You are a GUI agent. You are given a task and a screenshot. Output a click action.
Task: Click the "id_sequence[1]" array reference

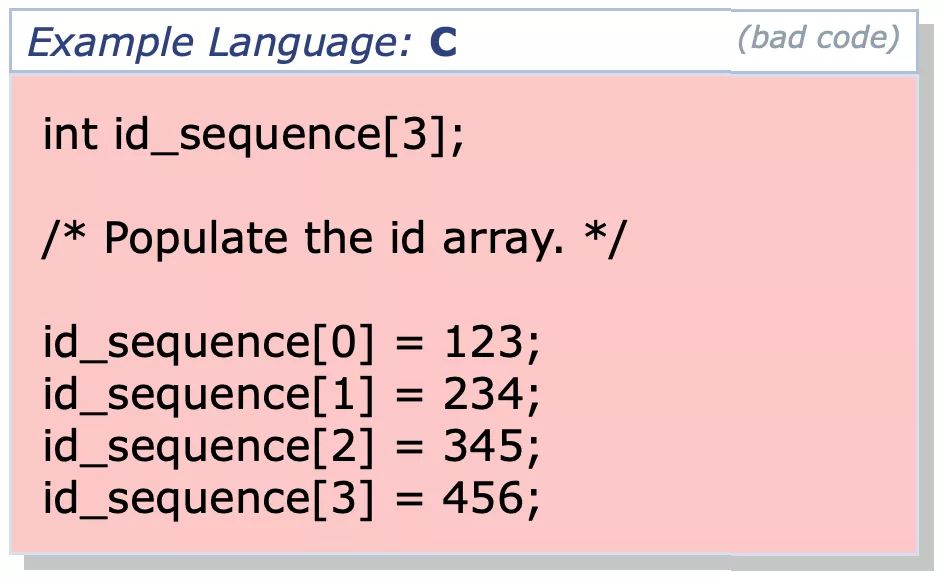coord(207,396)
